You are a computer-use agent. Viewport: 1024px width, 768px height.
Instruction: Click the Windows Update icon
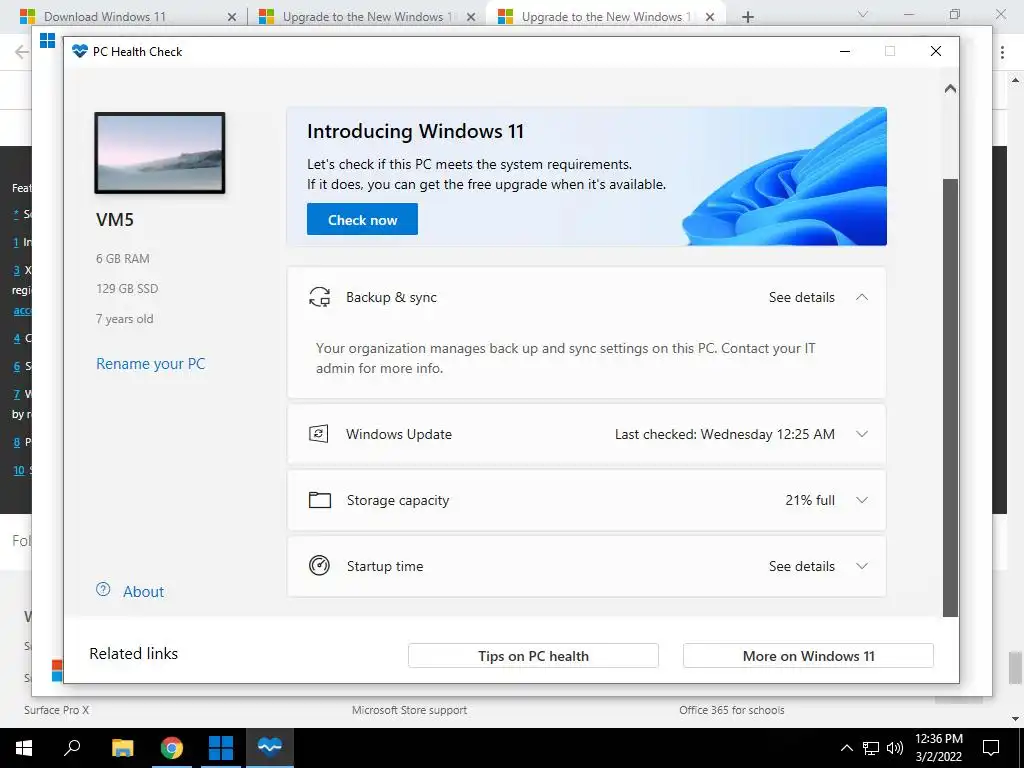319,434
